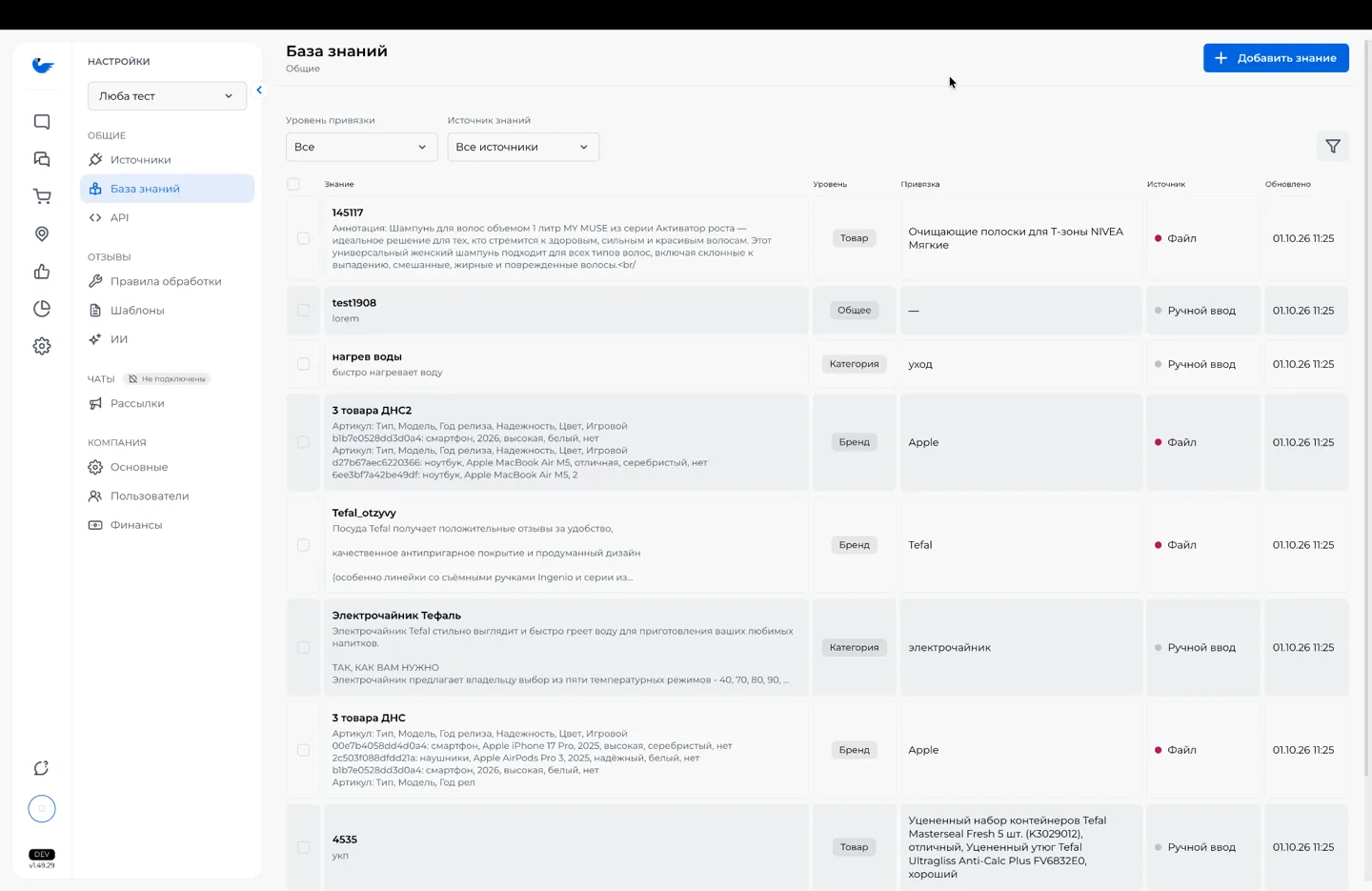Click the Добавить знание button
Image resolution: width=1372 pixels, height=891 pixels.
click(x=1276, y=58)
